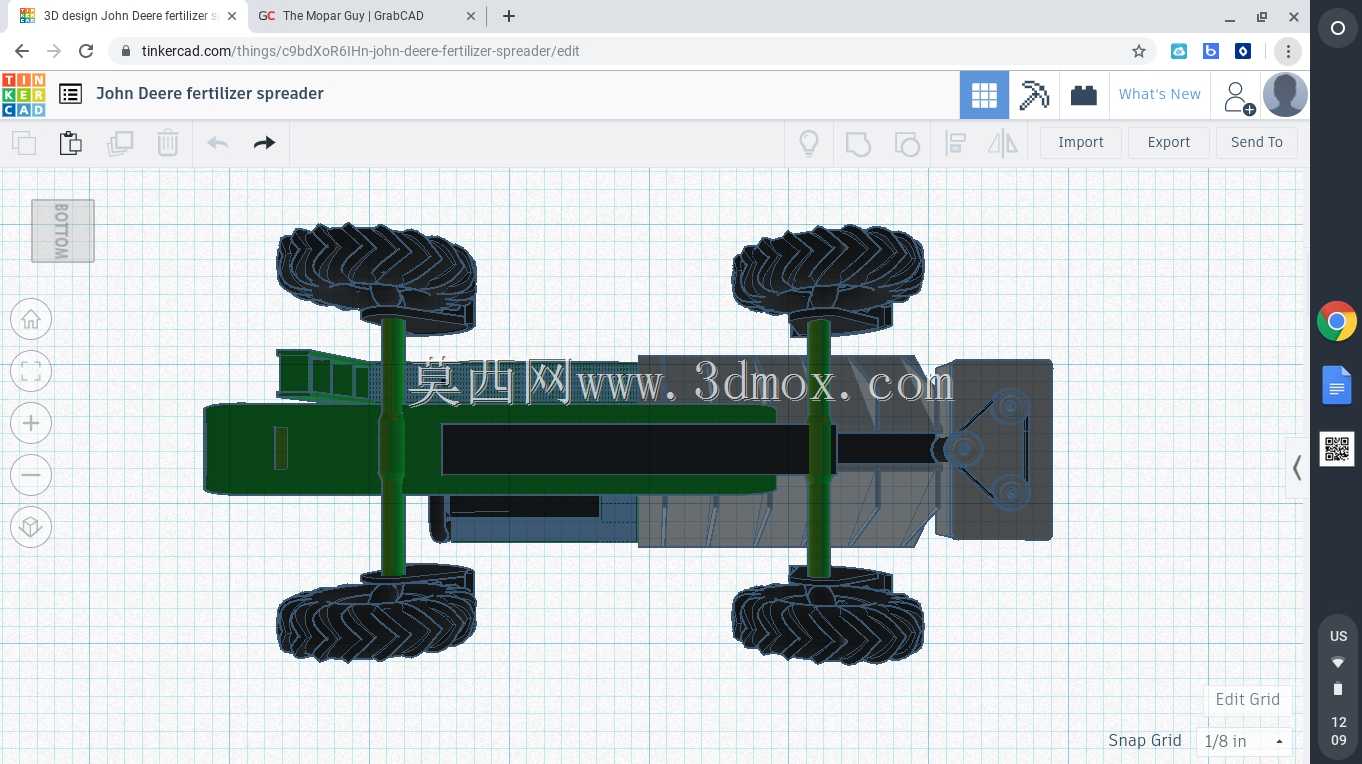Close the GrabCAD browser tab
The width and height of the screenshot is (1362, 764).
pyautogui.click(x=471, y=16)
